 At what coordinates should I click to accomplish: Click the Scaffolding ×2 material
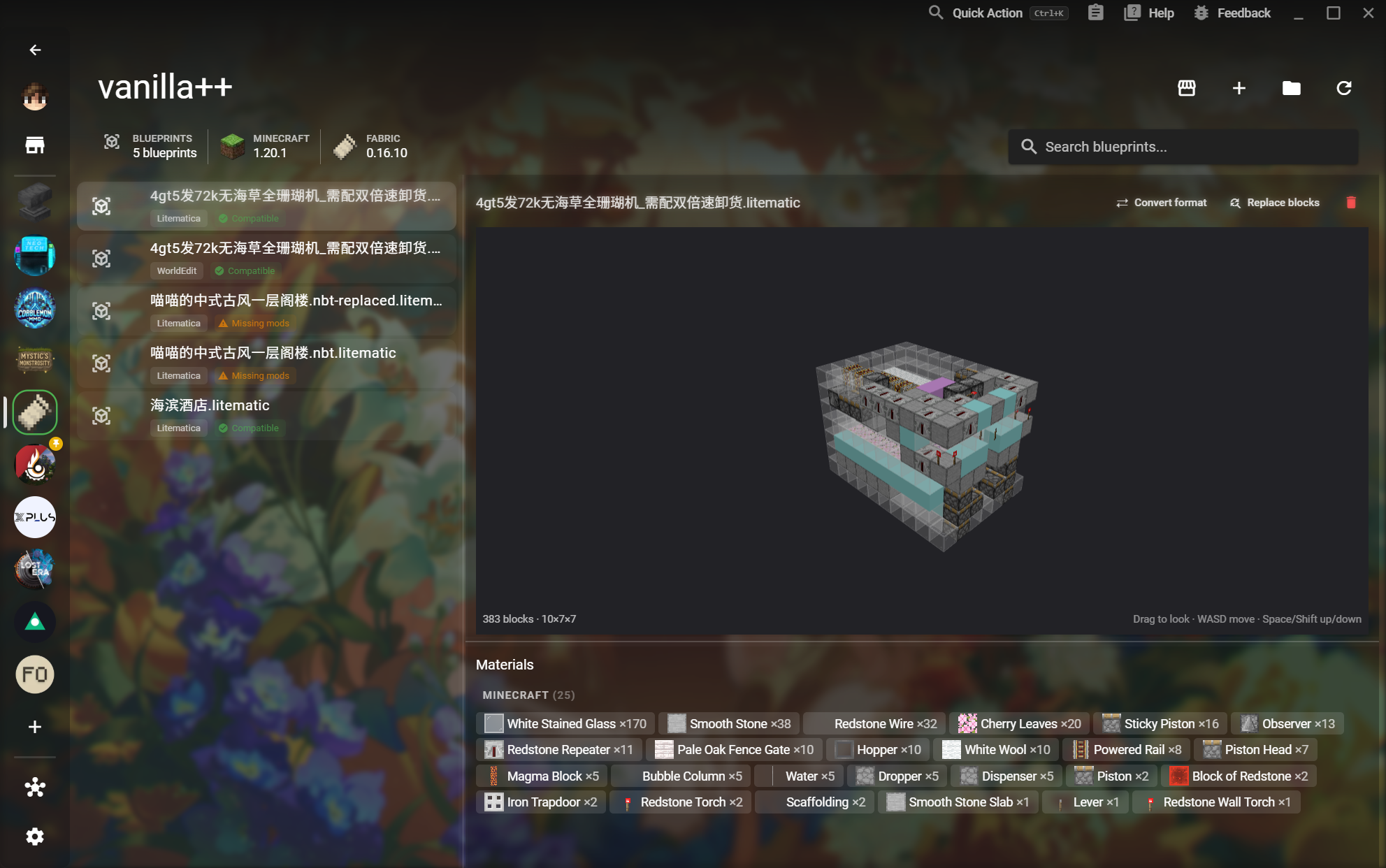pos(815,802)
